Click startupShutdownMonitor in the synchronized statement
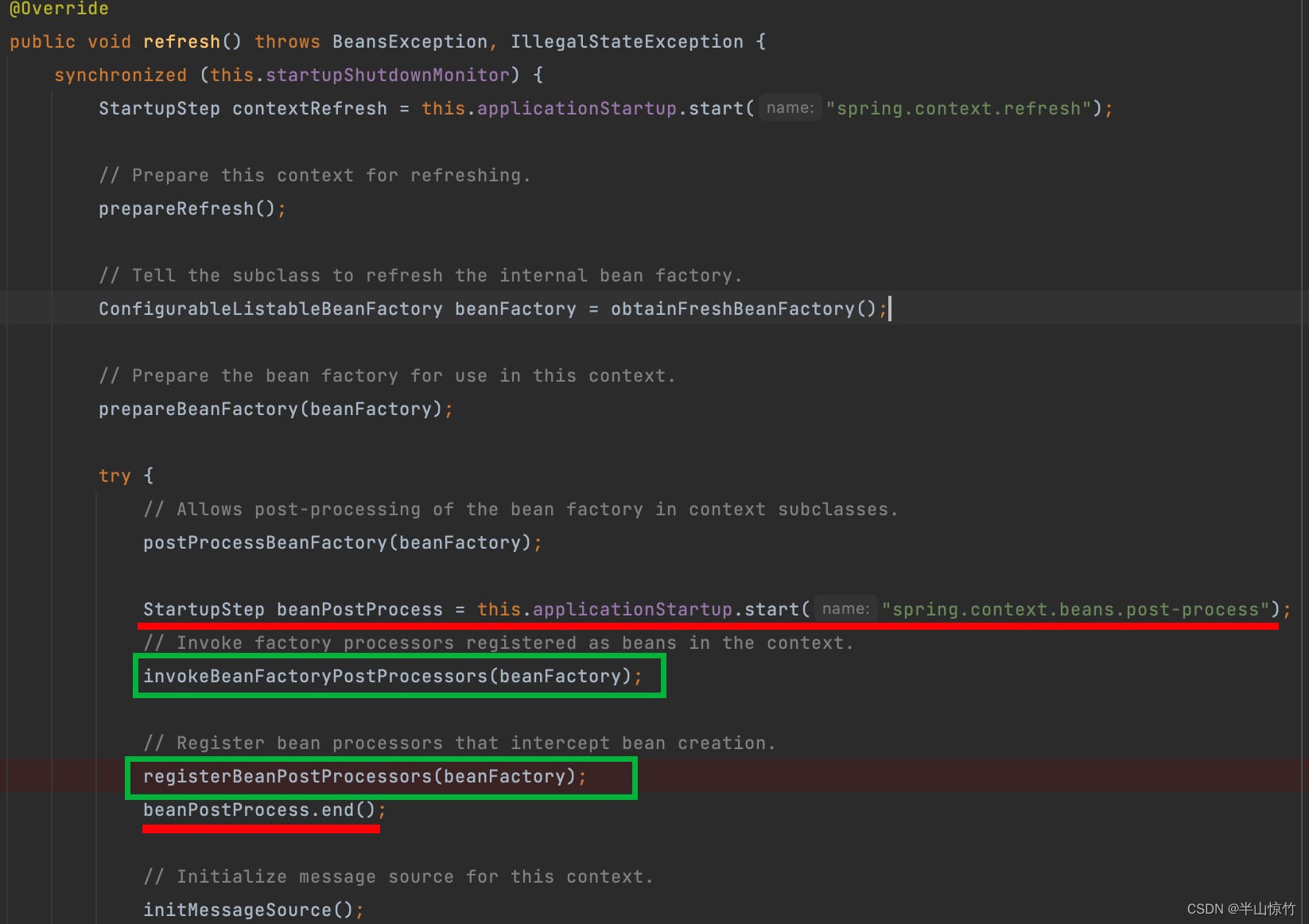This screenshot has width=1309, height=924. 387,75
